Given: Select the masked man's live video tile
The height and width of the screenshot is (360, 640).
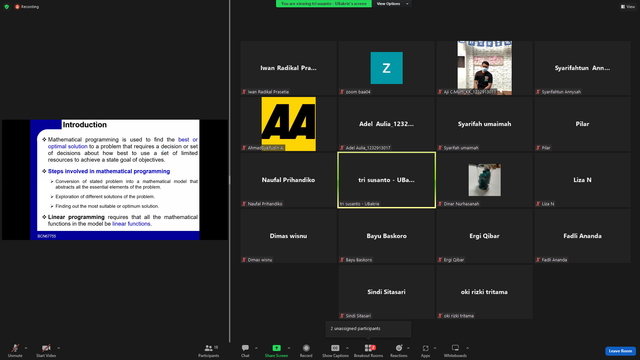Looking at the screenshot, I should tap(484, 68).
